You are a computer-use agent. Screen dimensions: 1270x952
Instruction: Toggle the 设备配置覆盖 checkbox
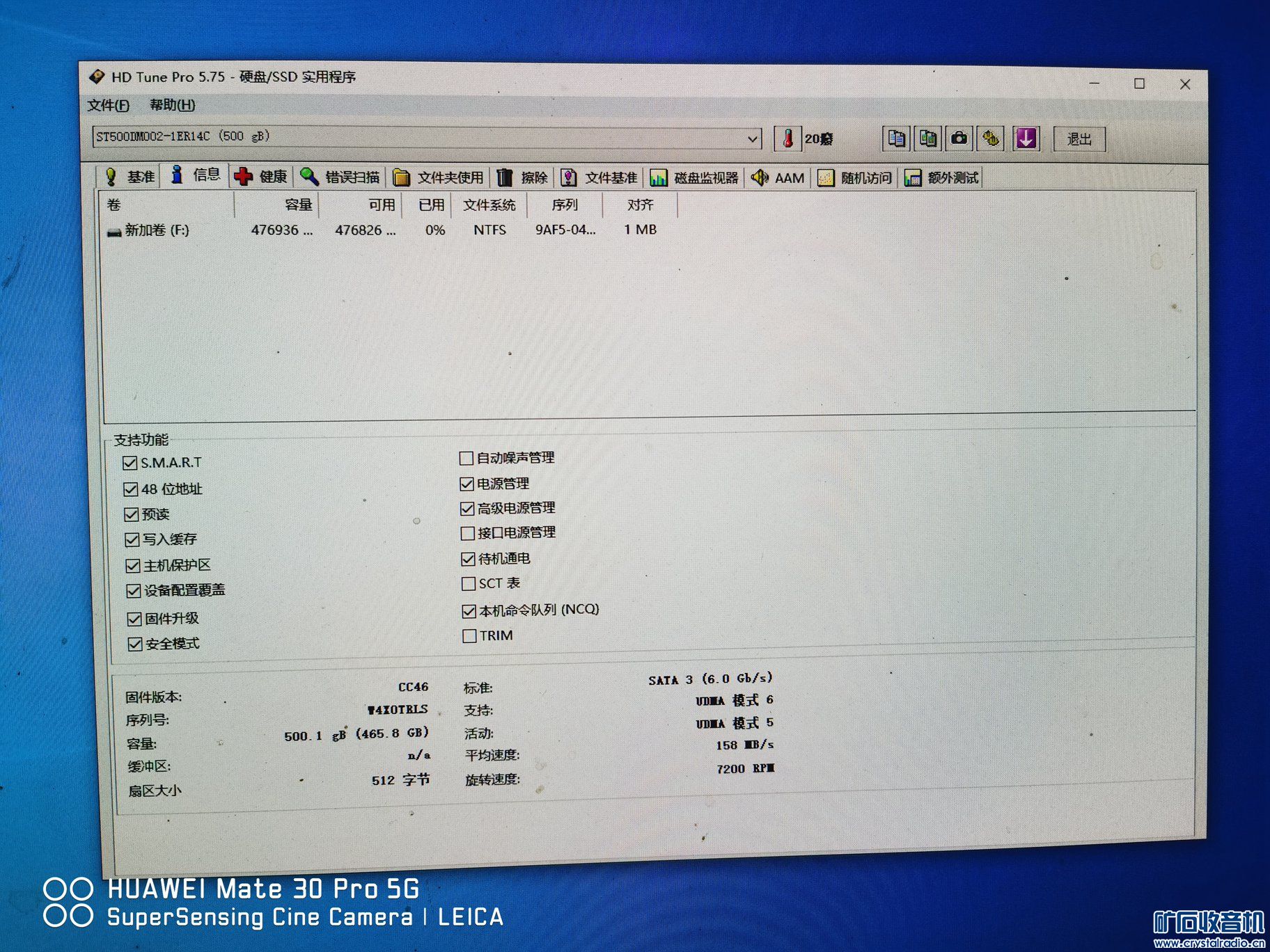(133, 591)
